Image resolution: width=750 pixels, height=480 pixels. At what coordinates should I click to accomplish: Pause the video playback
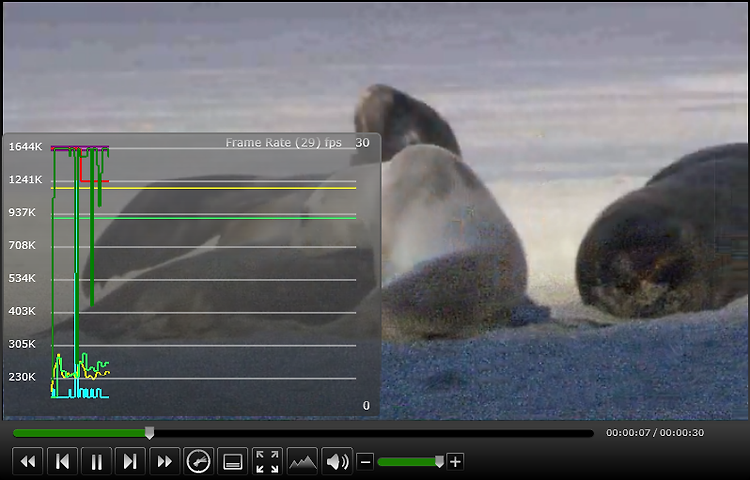pyautogui.click(x=97, y=462)
